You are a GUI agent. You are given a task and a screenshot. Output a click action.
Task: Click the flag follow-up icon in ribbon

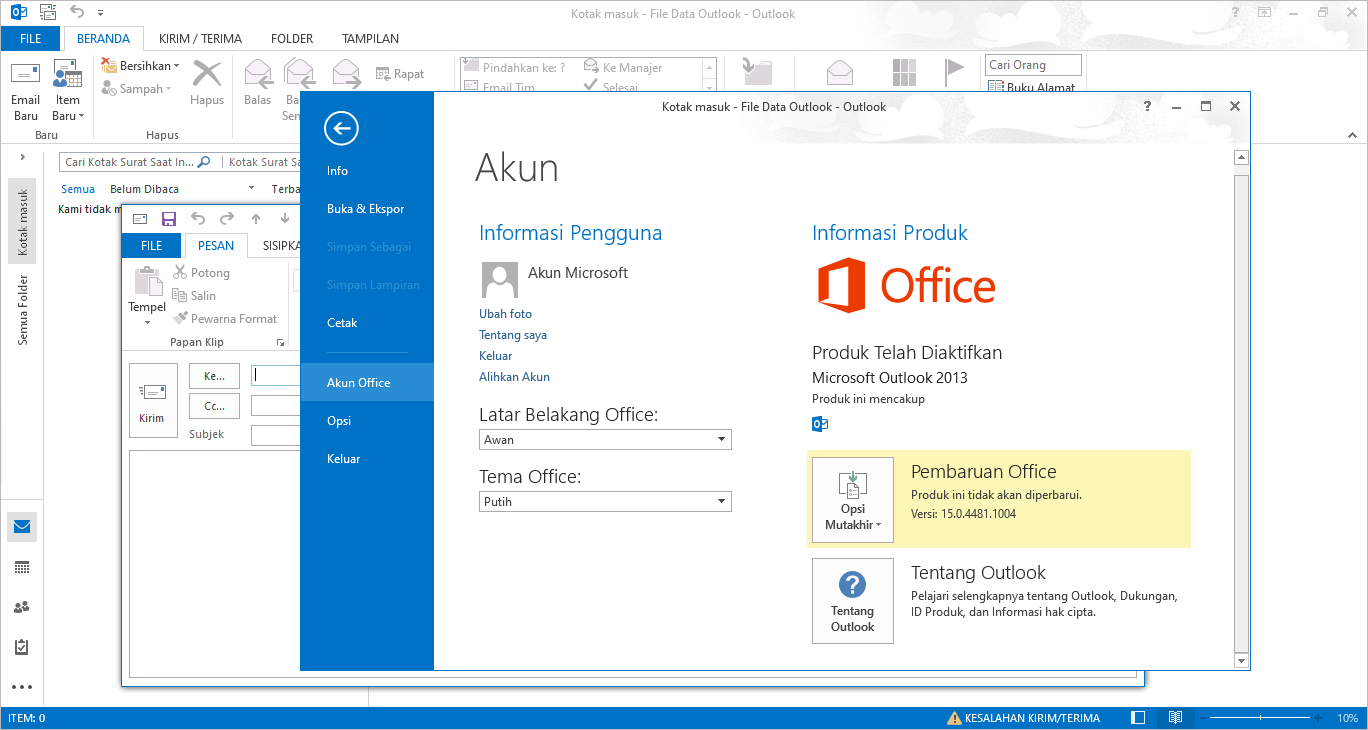(x=954, y=72)
